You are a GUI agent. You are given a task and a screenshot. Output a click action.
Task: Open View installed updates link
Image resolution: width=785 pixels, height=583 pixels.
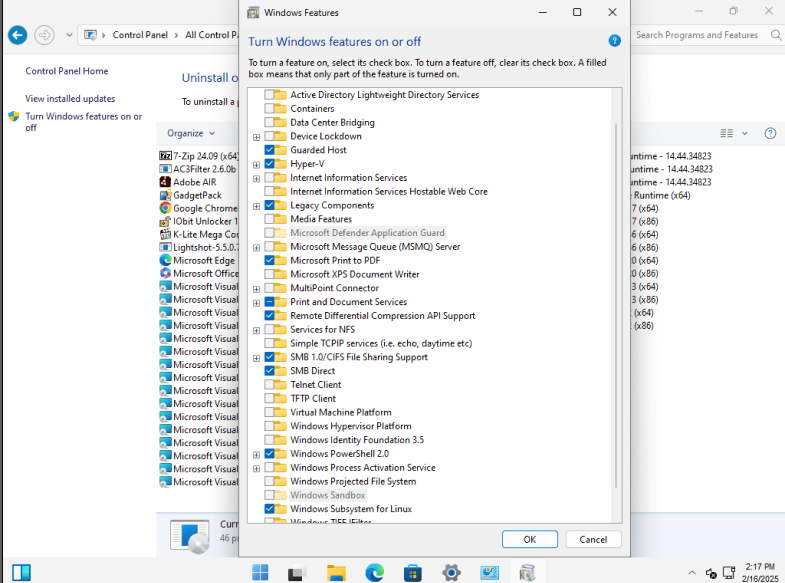pyautogui.click(x=70, y=99)
